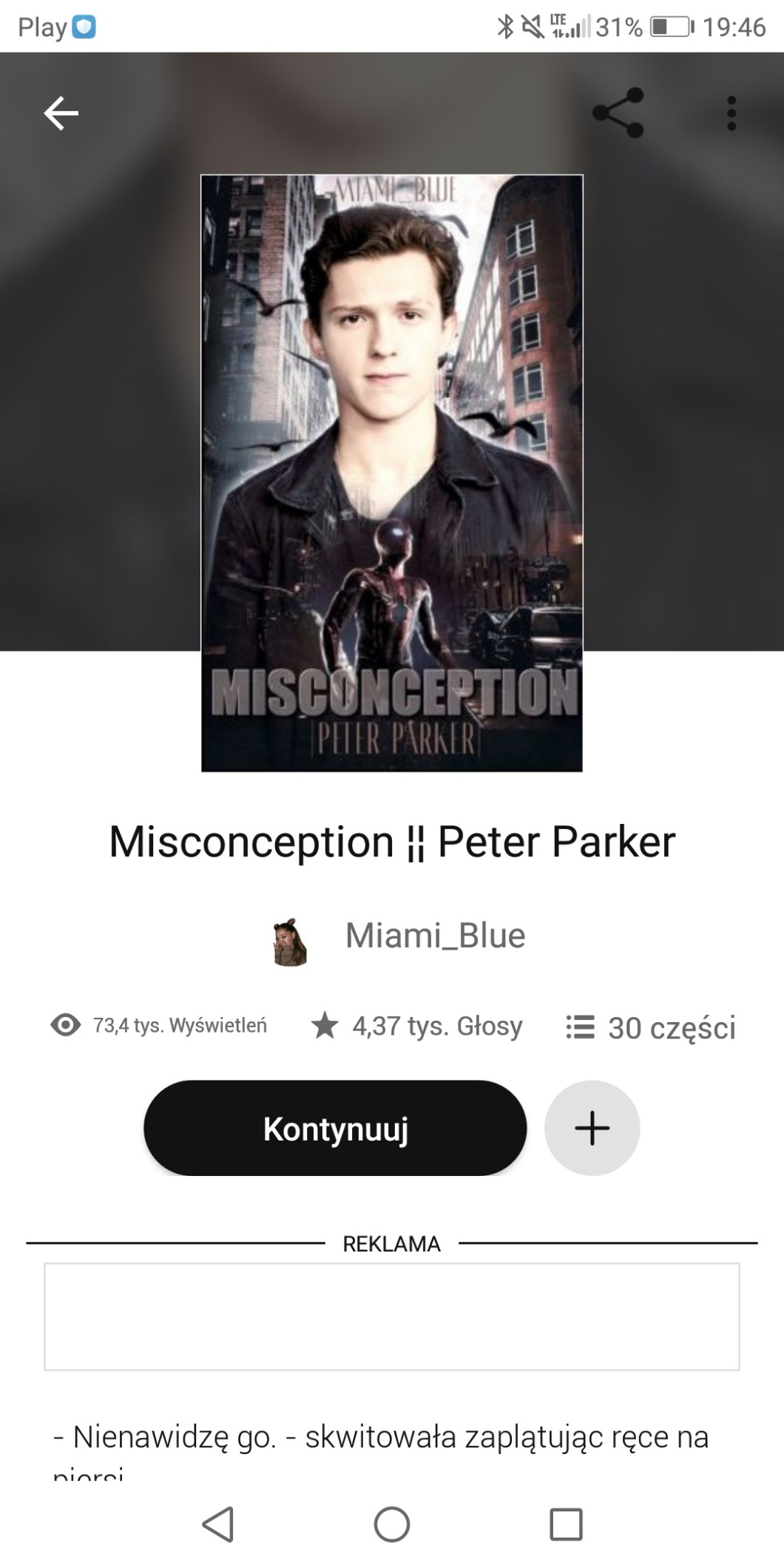784x1568 pixels.
Task: Tap the 4,37 tys. Głosy votes label
Action: [x=437, y=1026]
